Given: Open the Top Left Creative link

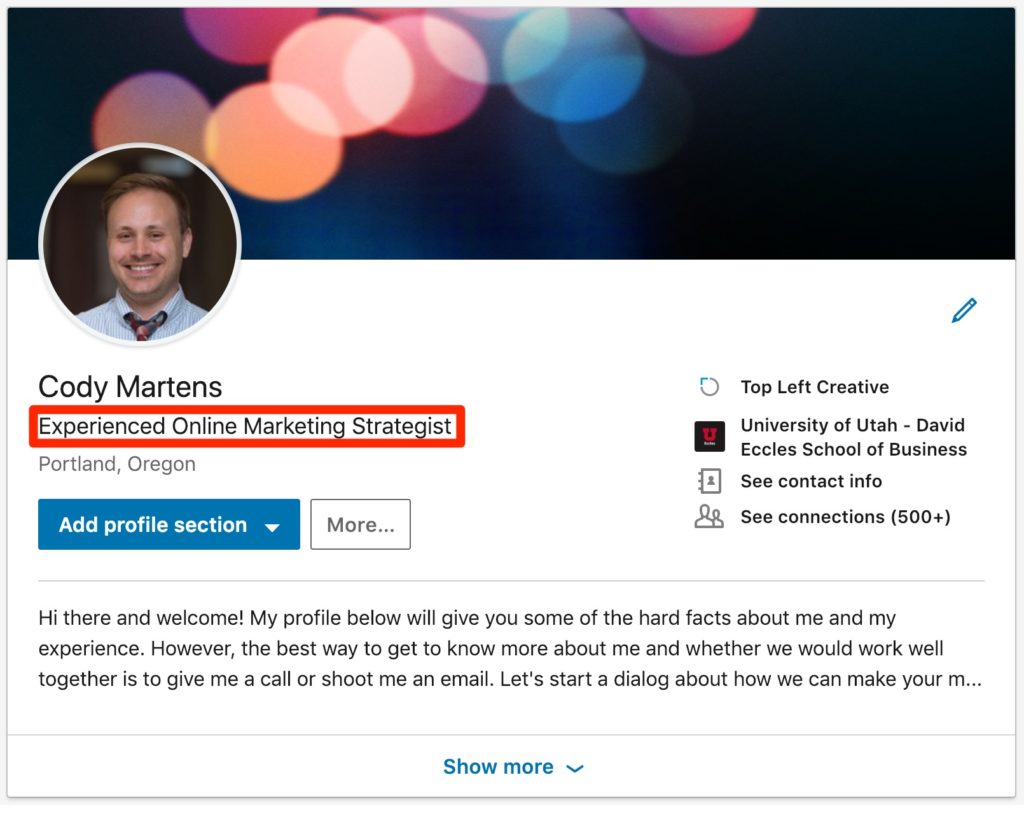Looking at the screenshot, I should click(x=814, y=387).
